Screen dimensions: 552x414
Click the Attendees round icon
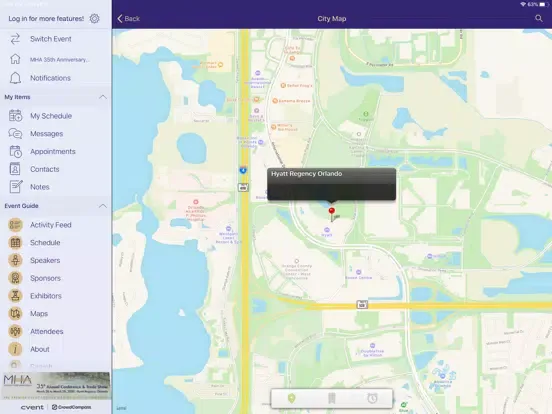click(x=15, y=331)
